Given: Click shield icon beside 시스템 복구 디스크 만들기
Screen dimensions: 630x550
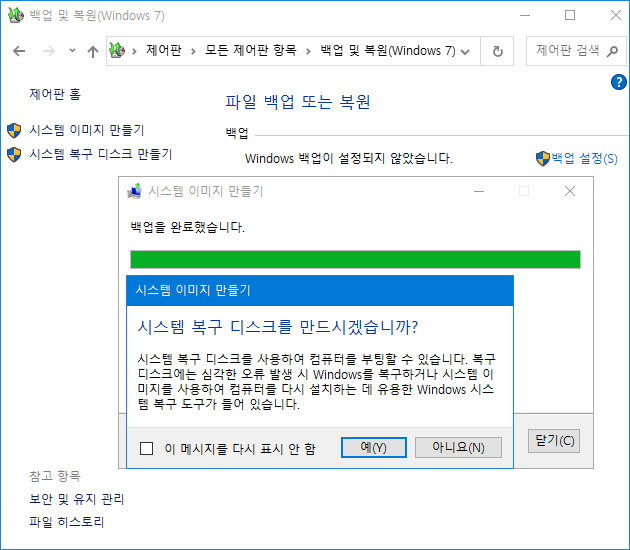Looking at the screenshot, I should click(14, 155).
